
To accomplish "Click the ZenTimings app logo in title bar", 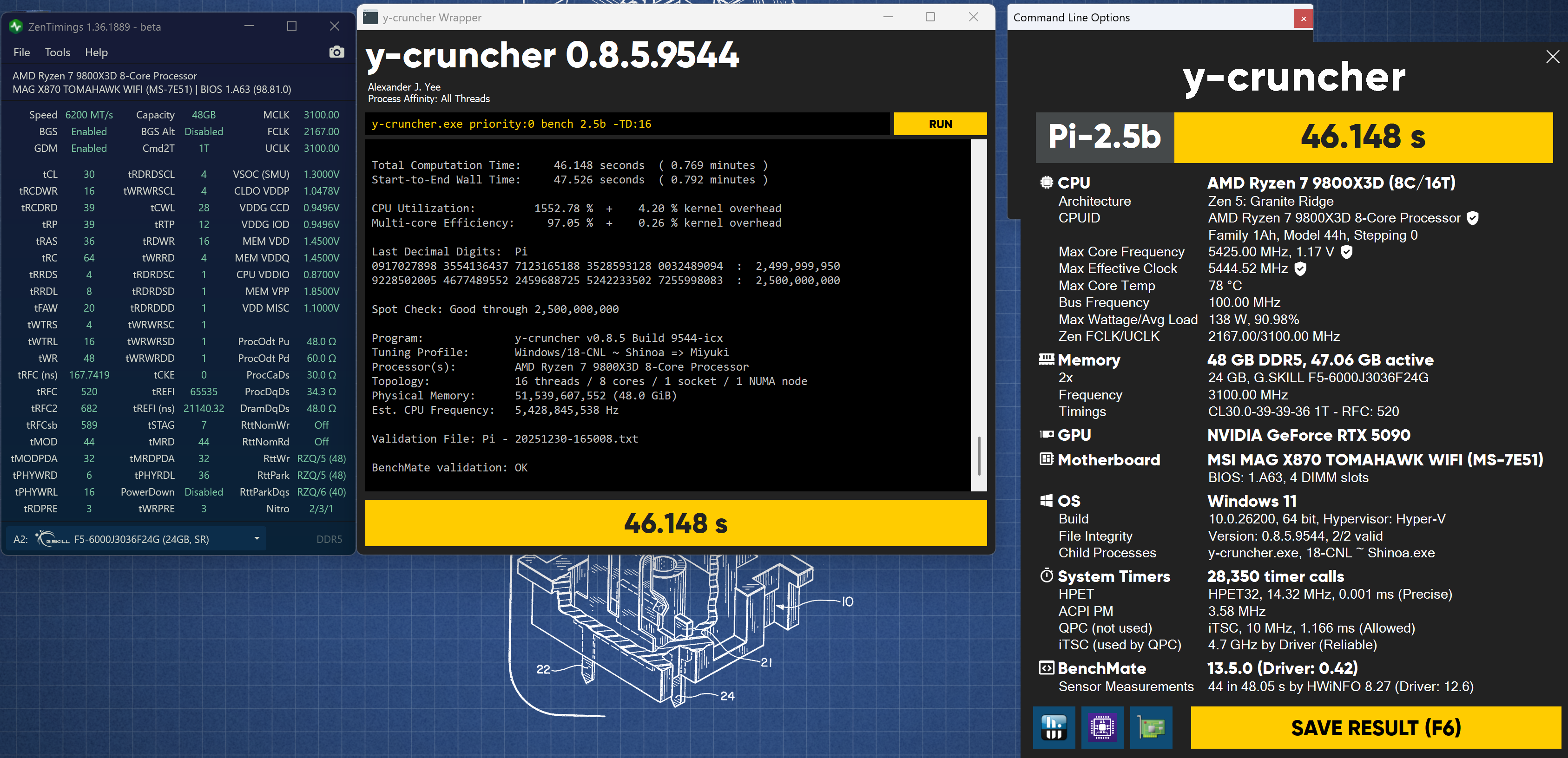I will point(16,26).
